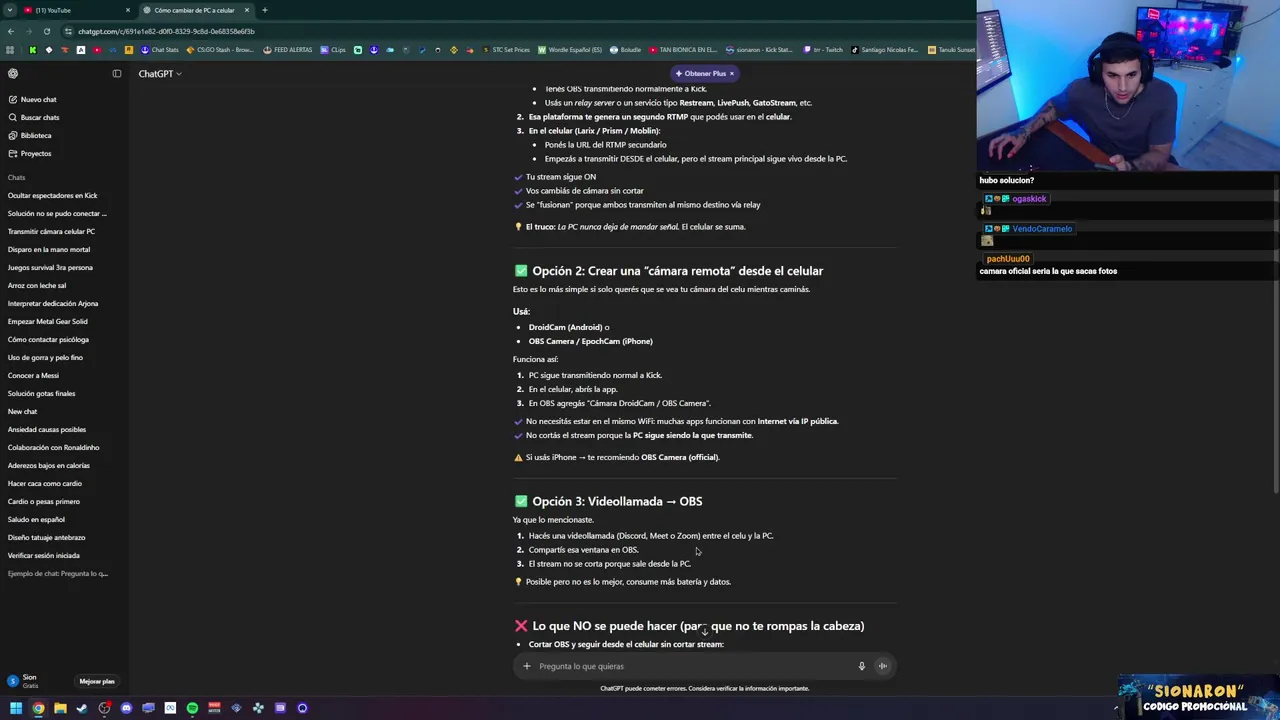Open the FEED ALERTAS bookmark
The height and width of the screenshot is (720, 1280).
288,50
